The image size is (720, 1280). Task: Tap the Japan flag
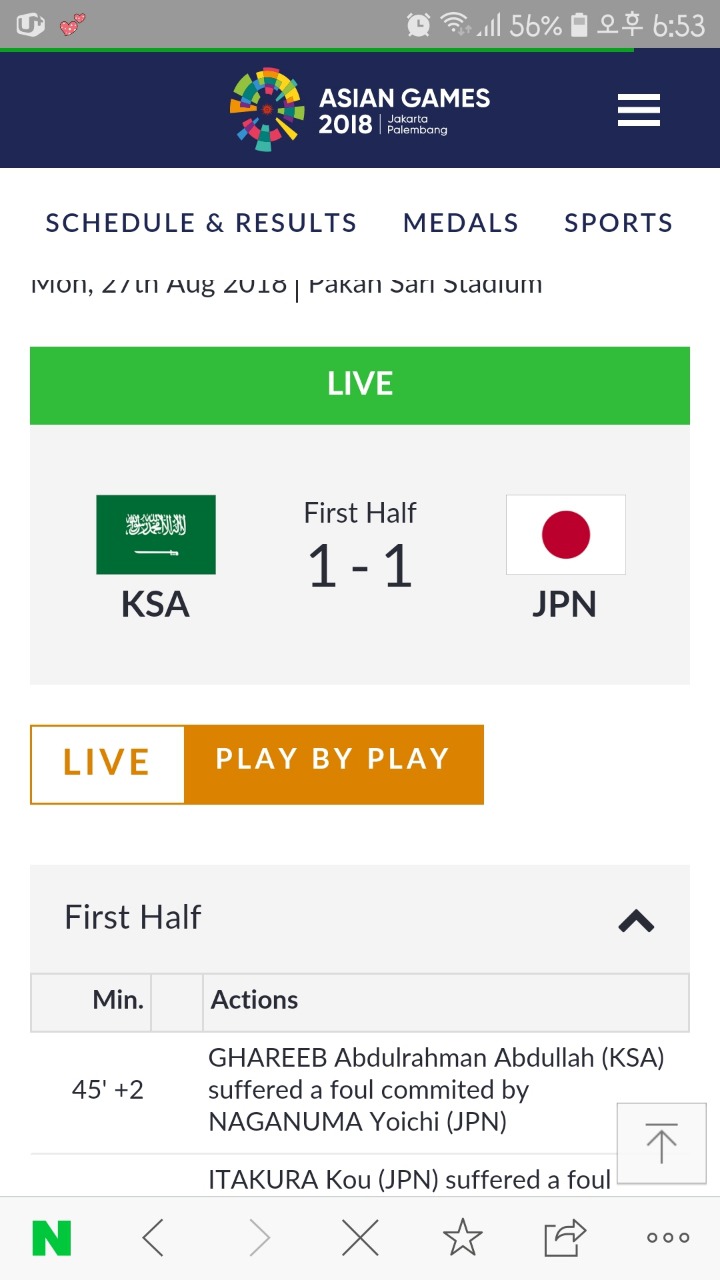tap(566, 534)
